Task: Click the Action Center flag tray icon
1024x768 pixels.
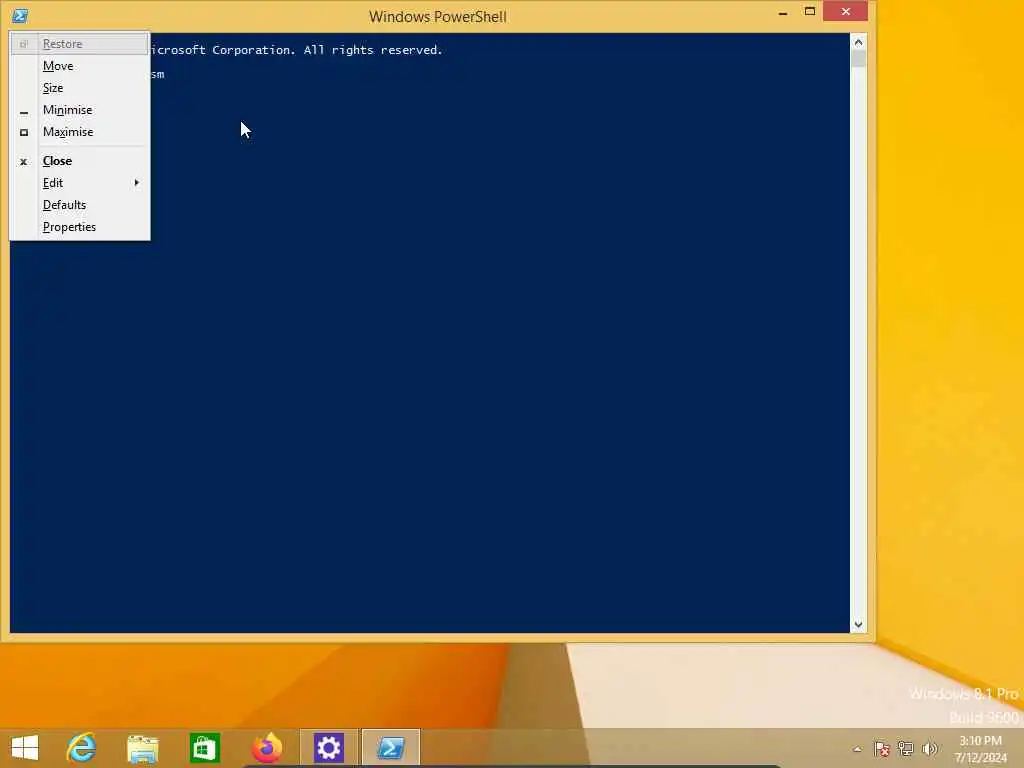Action: (x=882, y=749)
